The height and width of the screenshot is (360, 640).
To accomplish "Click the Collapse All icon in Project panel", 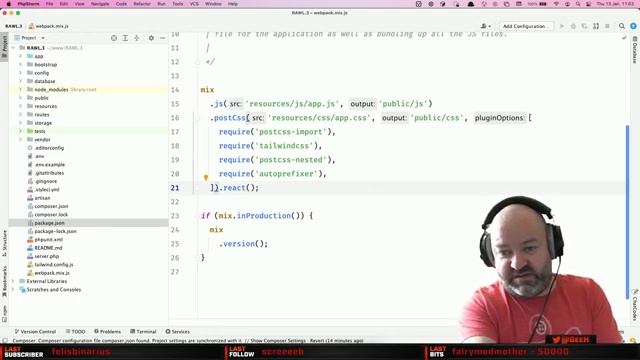I will click(x=137, y=38).
